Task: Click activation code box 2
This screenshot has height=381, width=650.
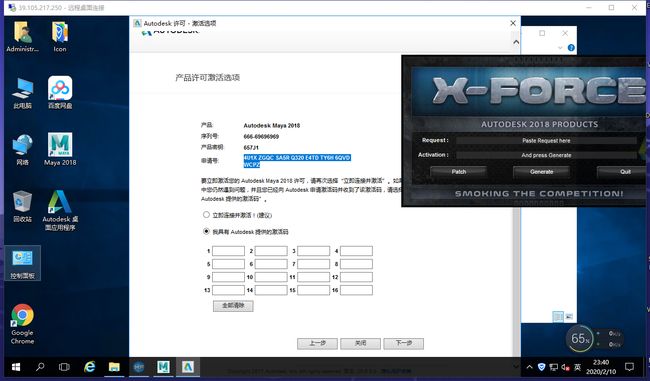Action: 271,251
